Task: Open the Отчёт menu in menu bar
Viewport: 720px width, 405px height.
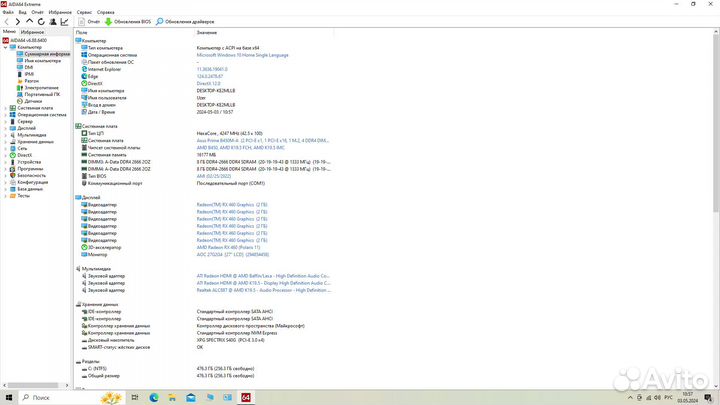Action: tap(38, 12)
